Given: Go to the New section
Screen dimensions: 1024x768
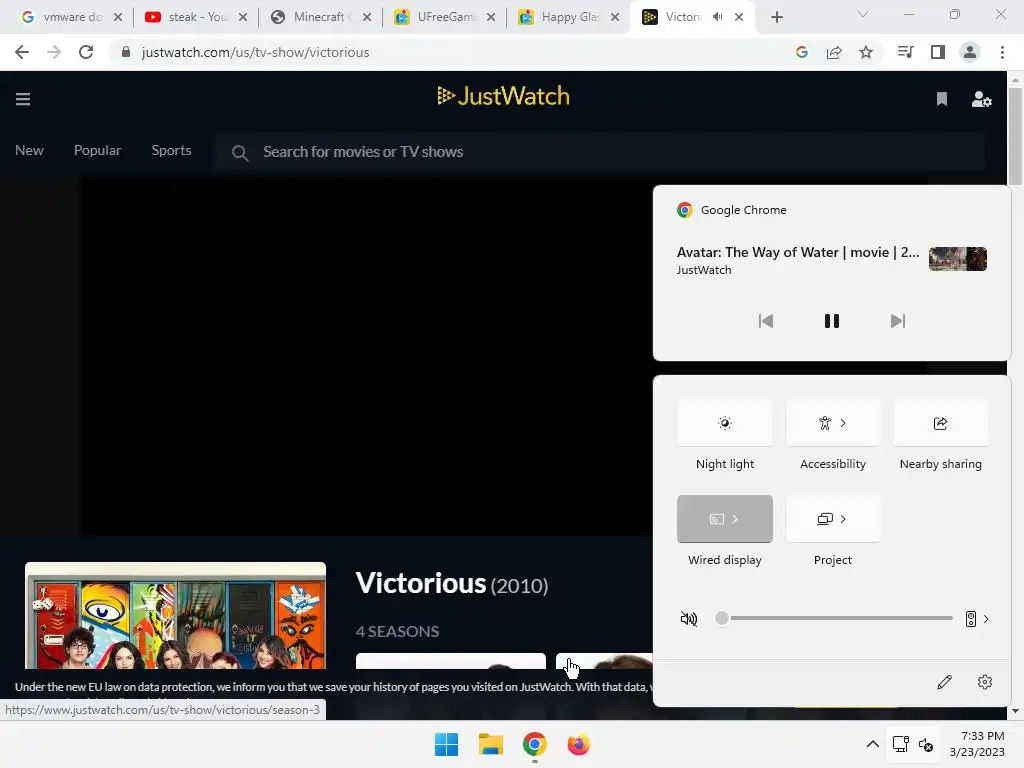Looking at the screenshot, I should [29, 150].
